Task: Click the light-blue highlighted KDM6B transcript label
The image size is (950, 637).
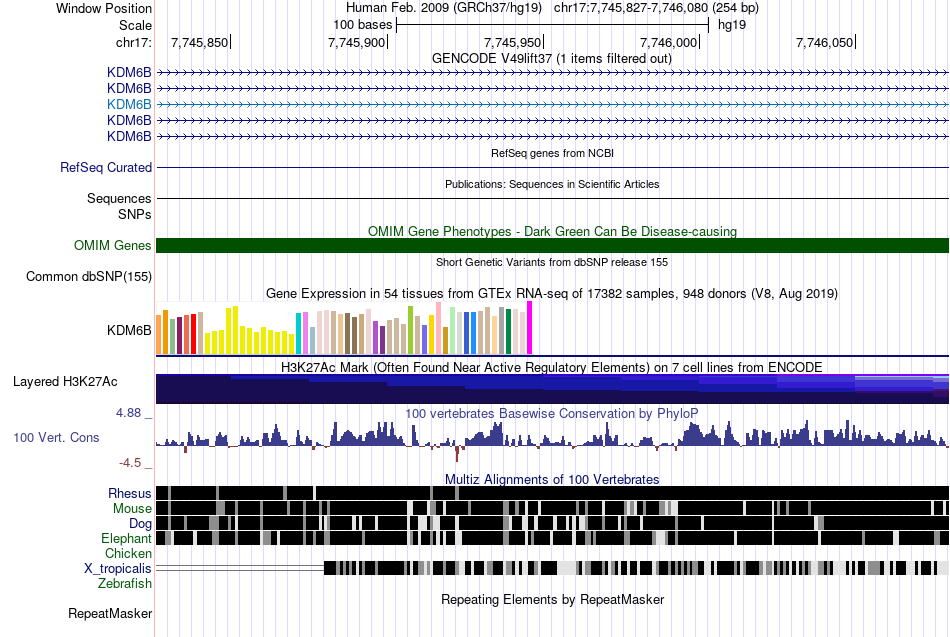Action: tap(129, 104)
